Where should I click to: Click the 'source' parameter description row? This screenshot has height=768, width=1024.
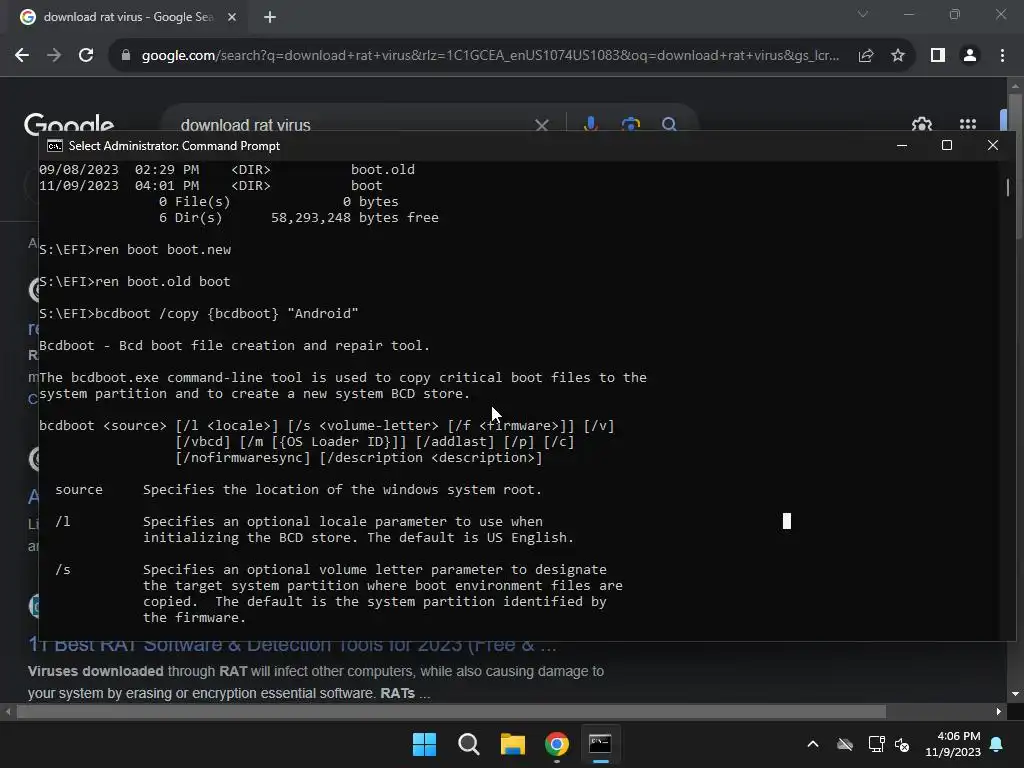[298, 490]
